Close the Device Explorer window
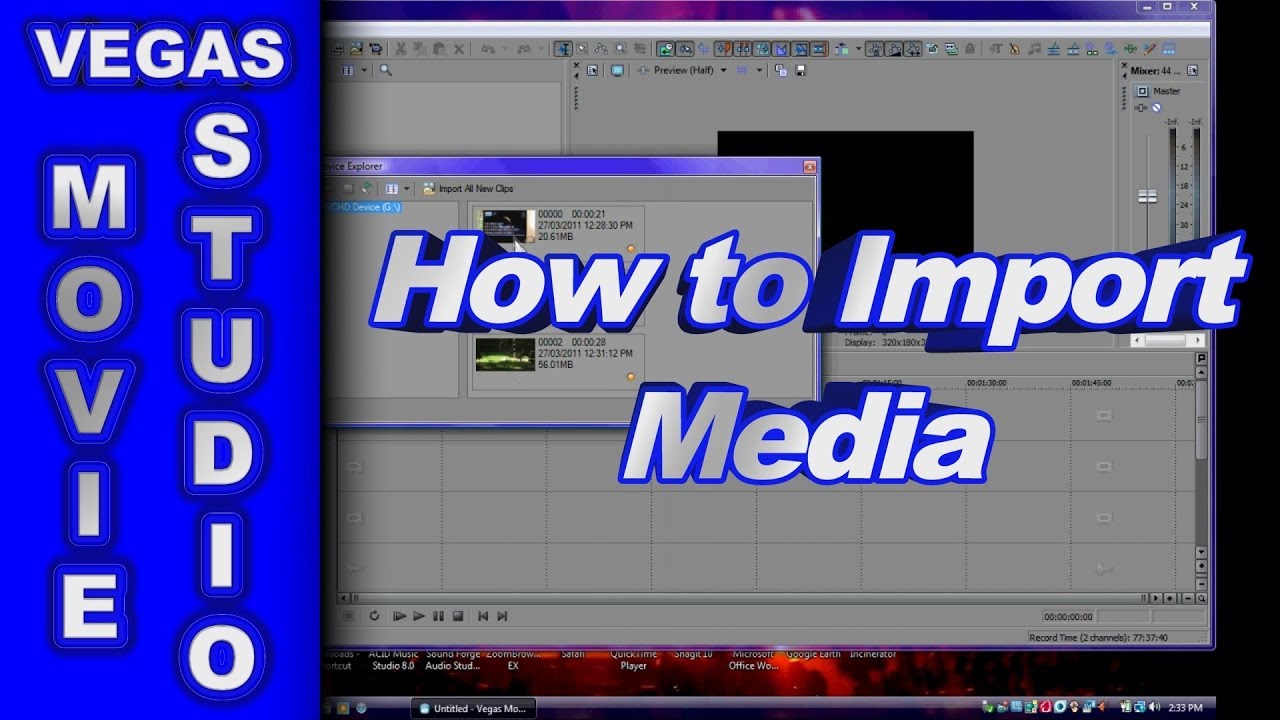The height and width of the screenshot is (720, 1280). click(x=809, y=167)
